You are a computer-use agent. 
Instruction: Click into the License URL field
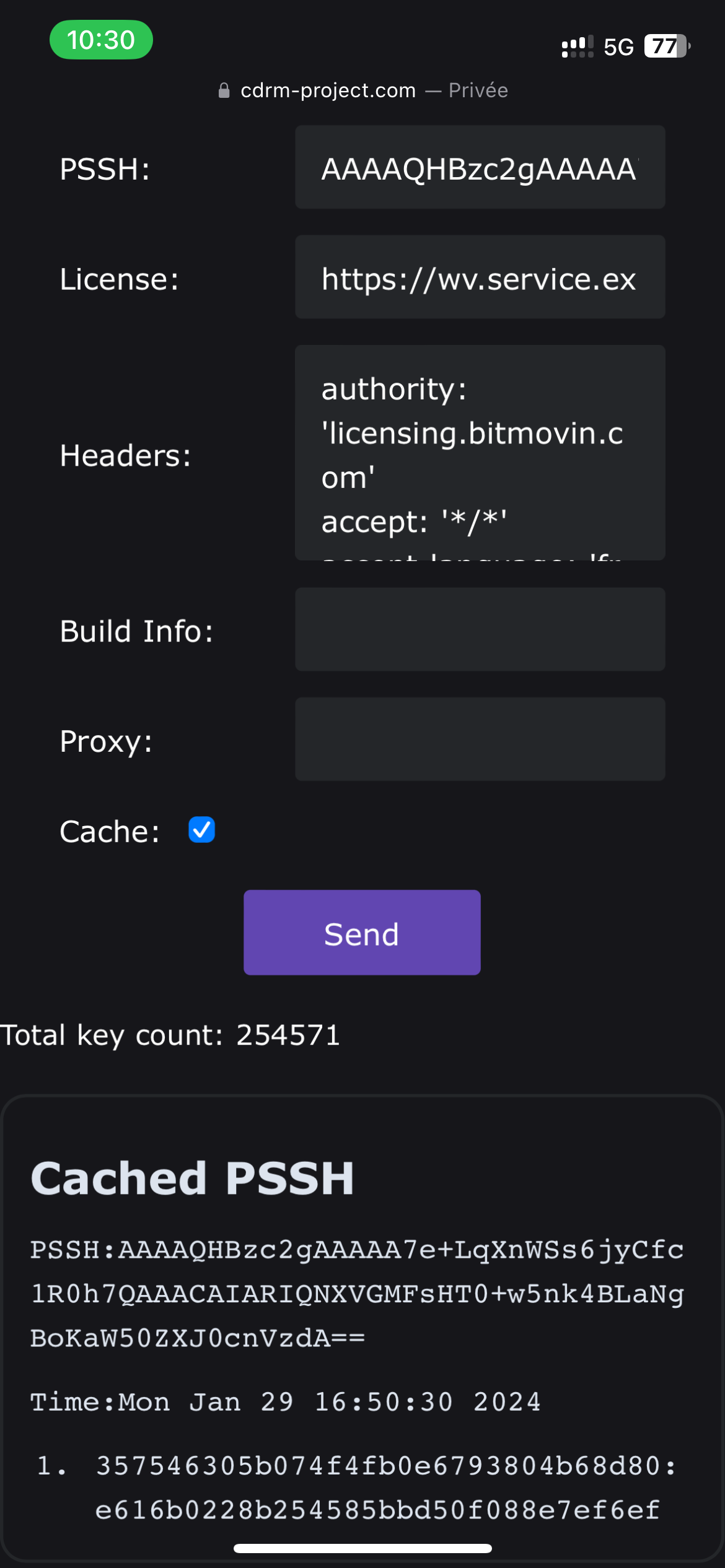click(480, 277)
